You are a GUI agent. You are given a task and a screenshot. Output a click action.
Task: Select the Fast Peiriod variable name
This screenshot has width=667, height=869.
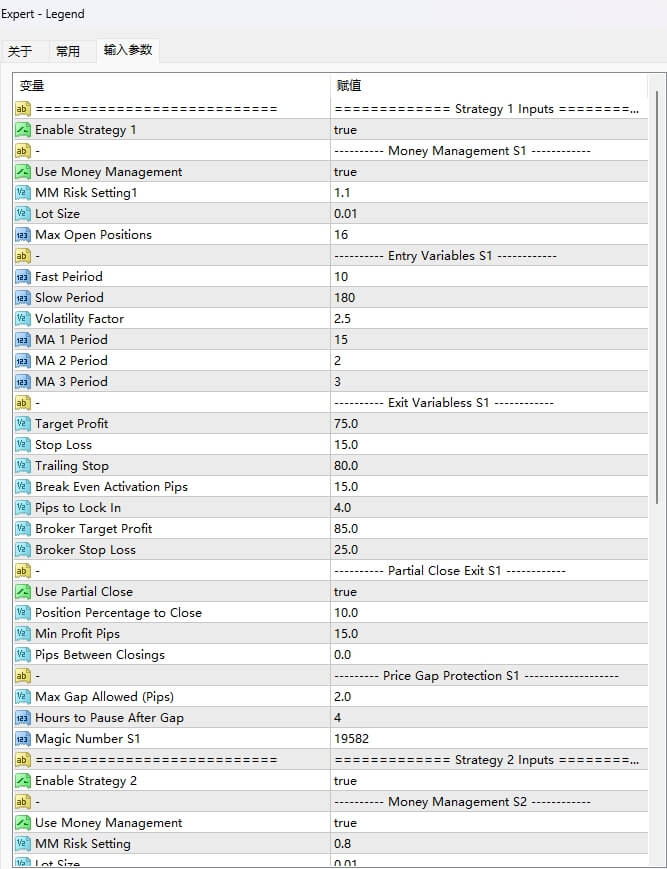69,277
